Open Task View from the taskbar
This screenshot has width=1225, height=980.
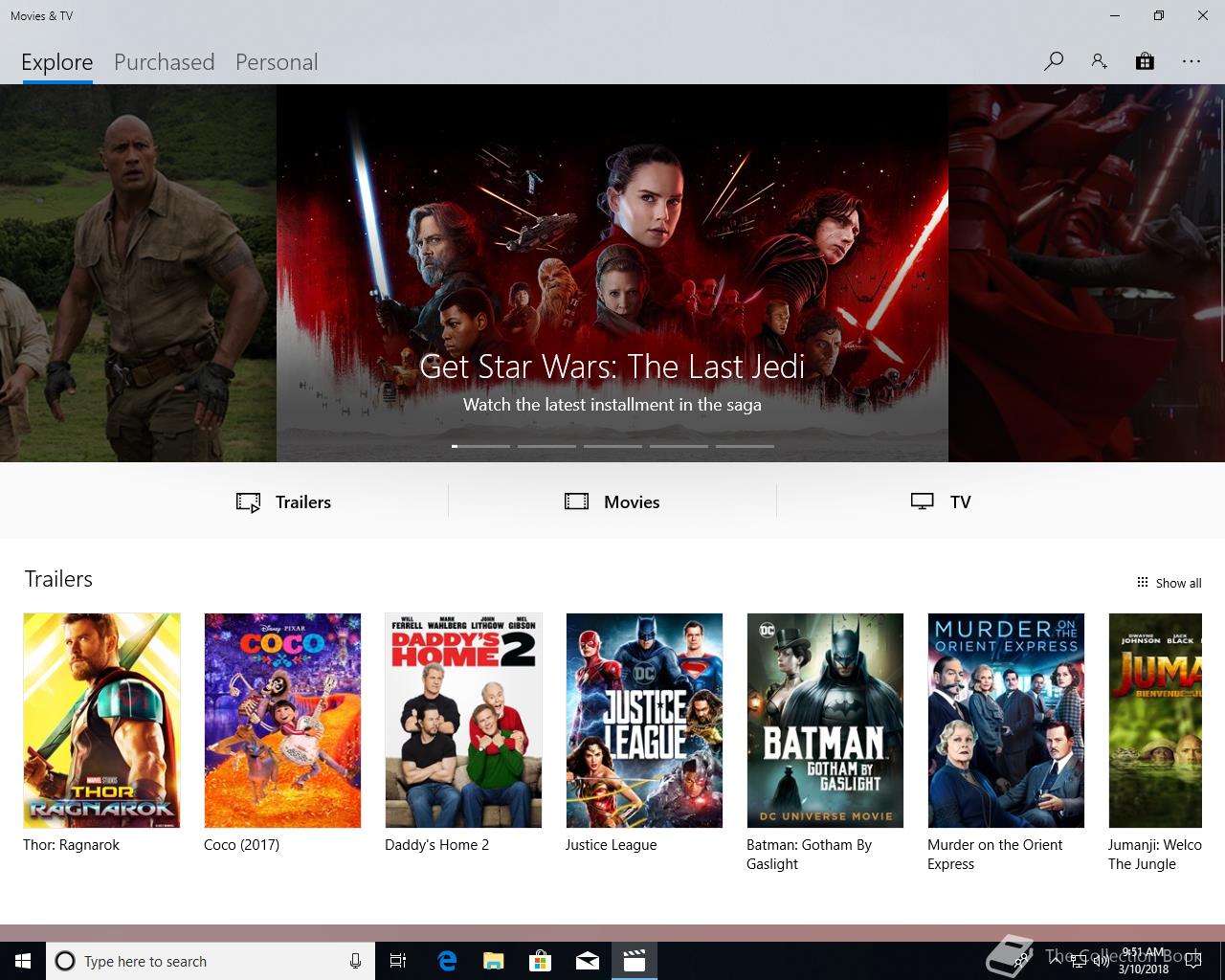click(398, 961)
